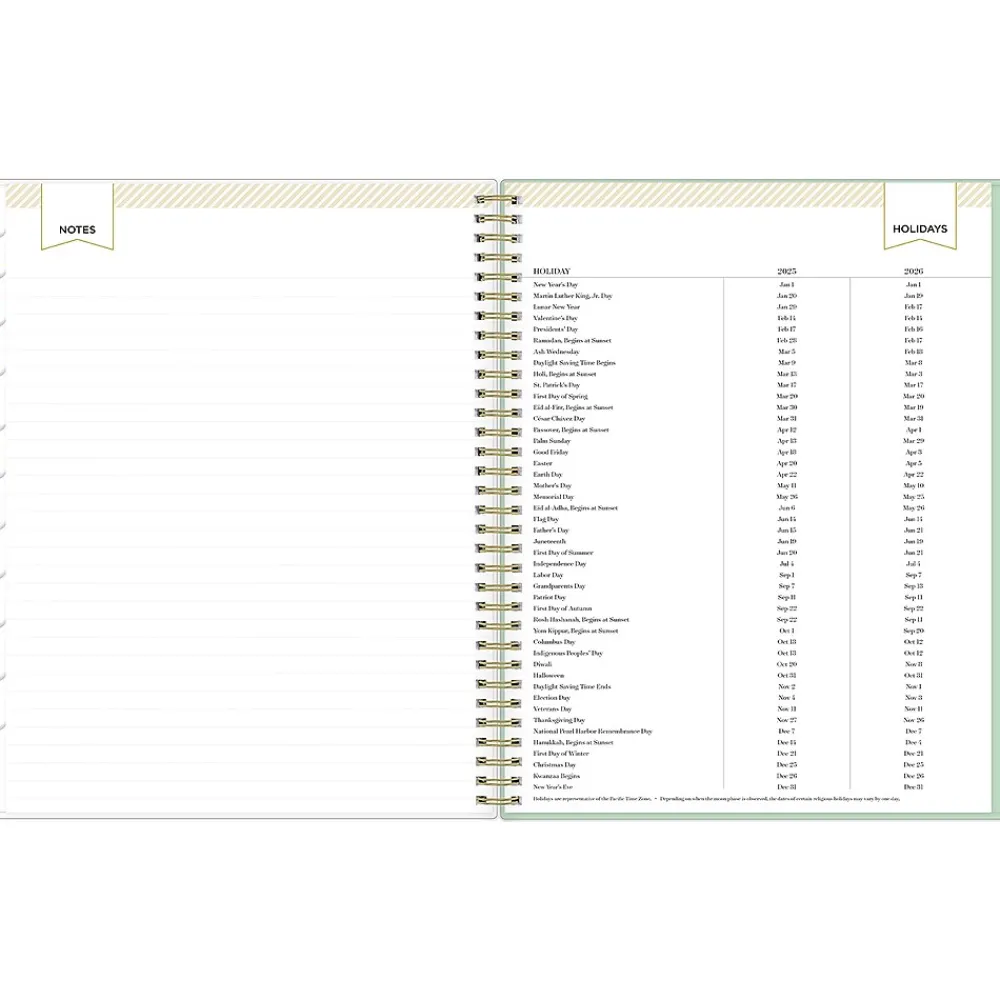
Task: Select the Halloween holiday entry
Action: point(548,676)
